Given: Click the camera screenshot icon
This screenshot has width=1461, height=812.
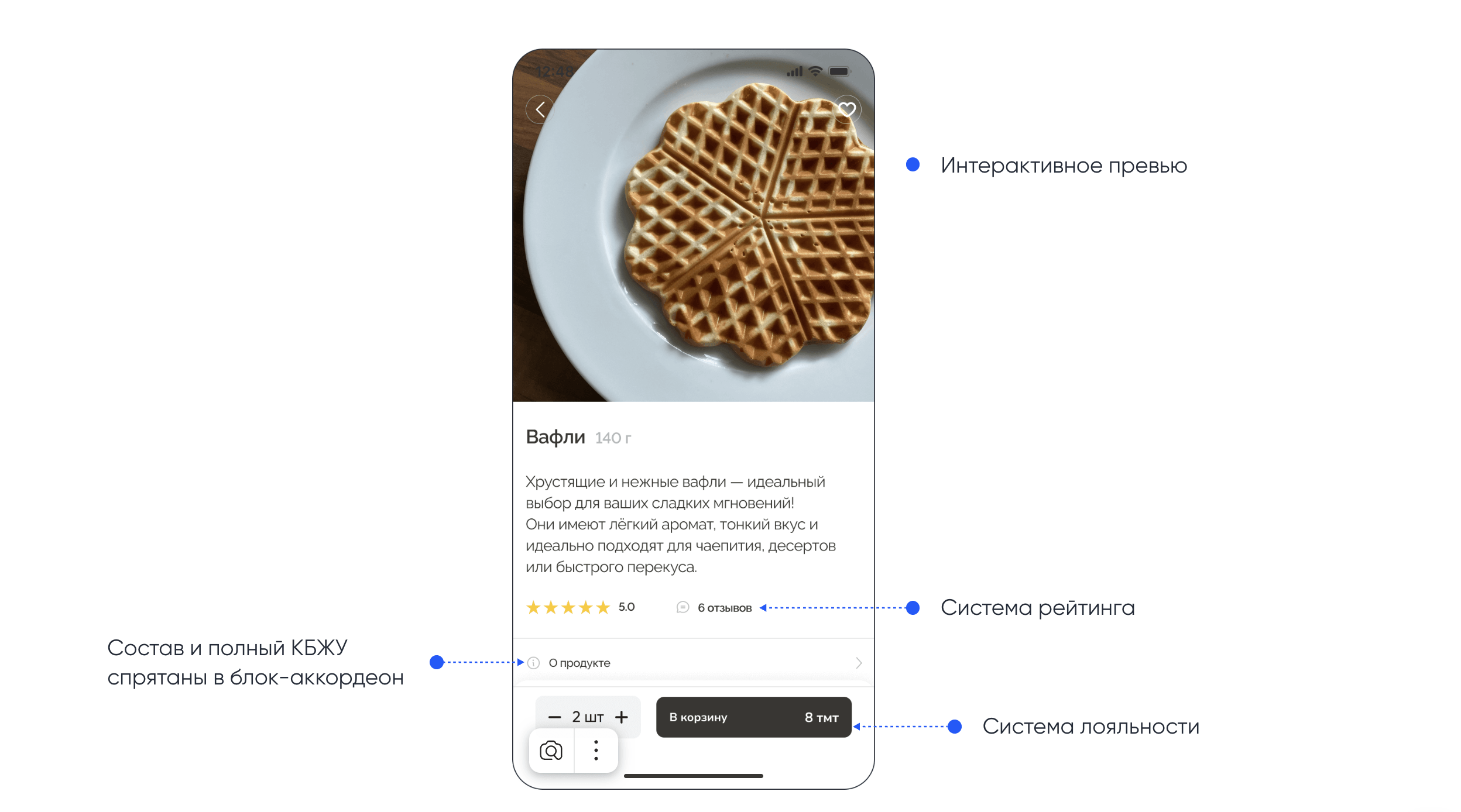Looking at the screenshot, I should click(551, 751).
